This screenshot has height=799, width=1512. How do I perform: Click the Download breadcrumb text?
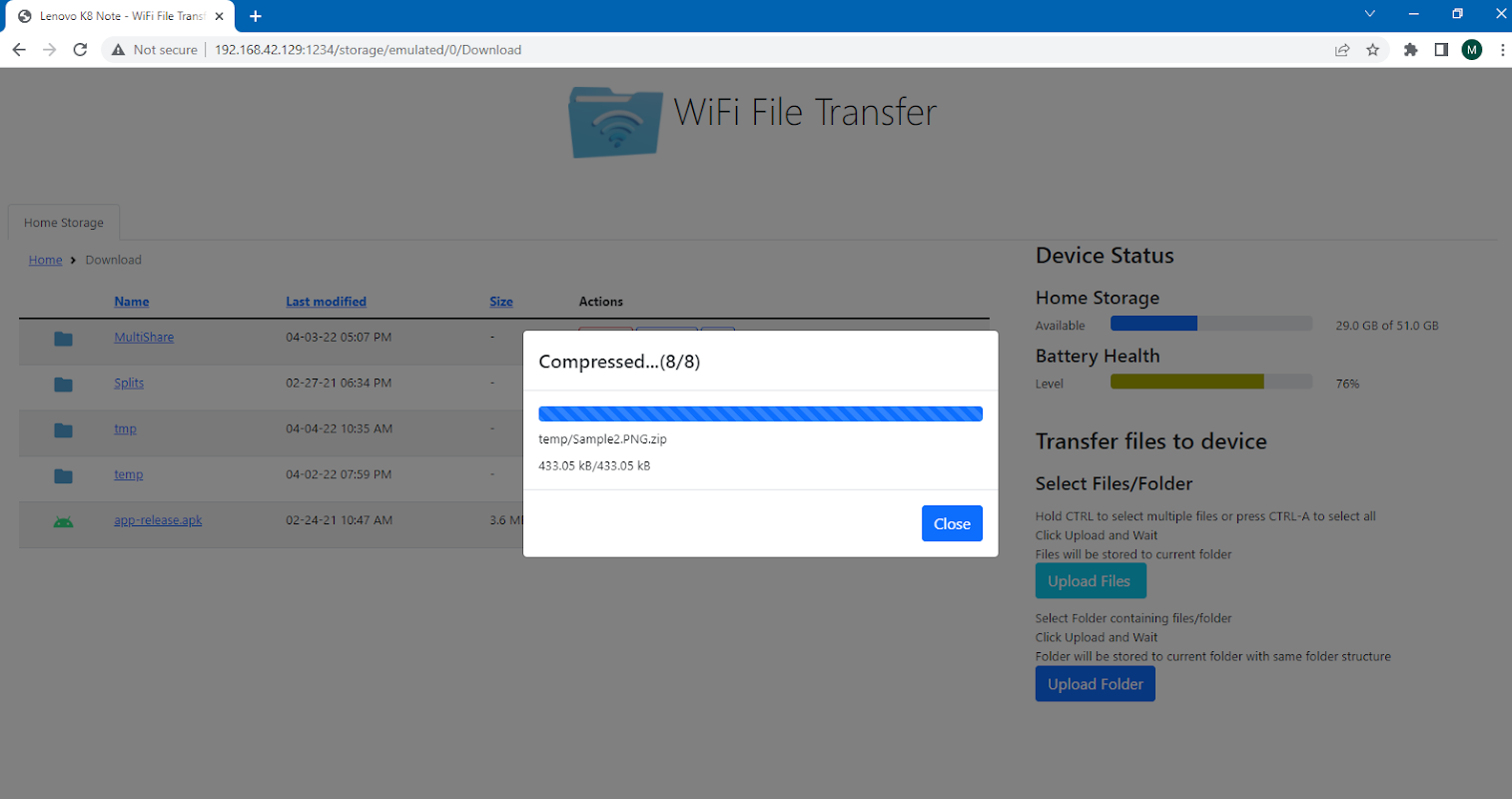tap(113, 260)
